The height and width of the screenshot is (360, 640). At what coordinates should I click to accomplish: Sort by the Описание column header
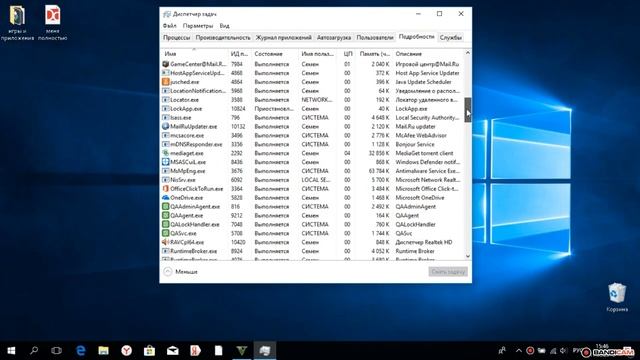click(x=429, y=53)
